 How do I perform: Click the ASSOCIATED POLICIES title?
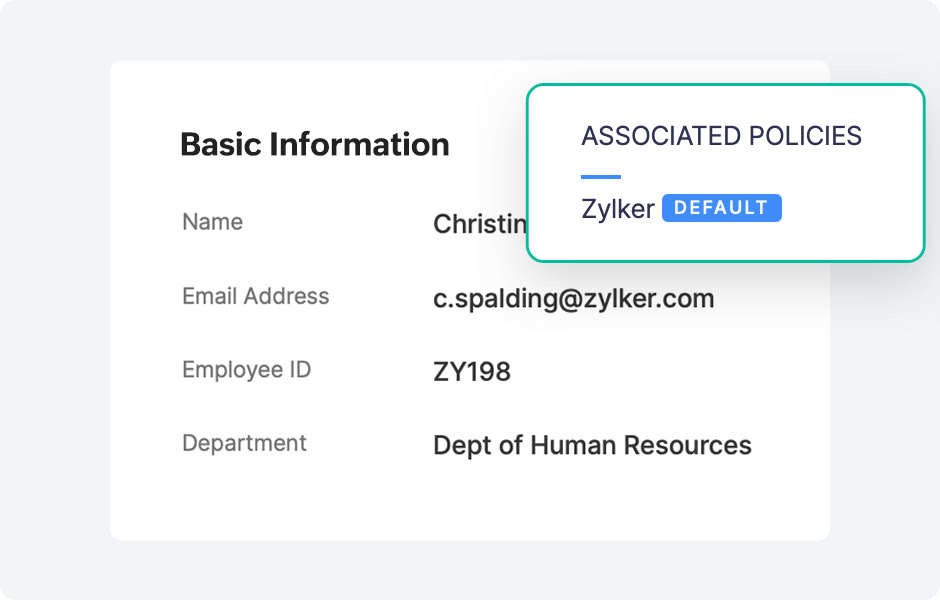(x=721, y=136)
